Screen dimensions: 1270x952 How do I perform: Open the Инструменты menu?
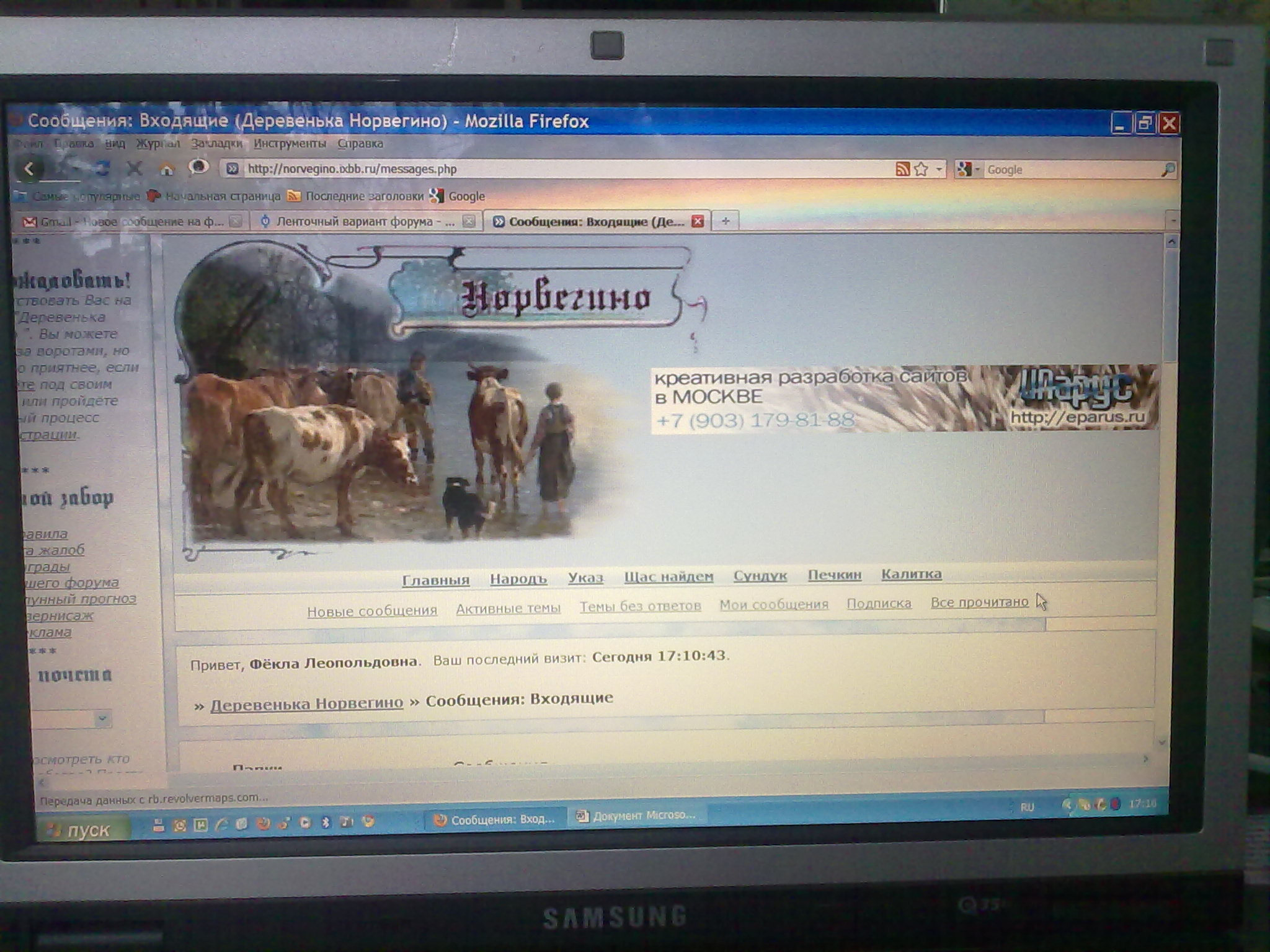point(290,144)
